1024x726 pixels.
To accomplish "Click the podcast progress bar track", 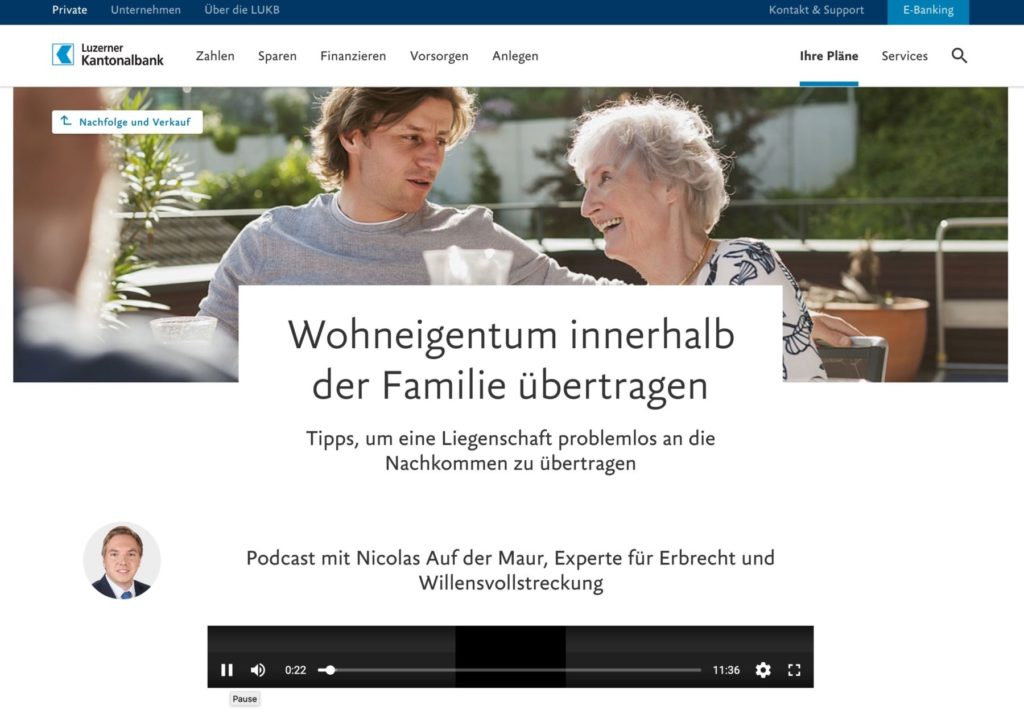I will [509, 670].
